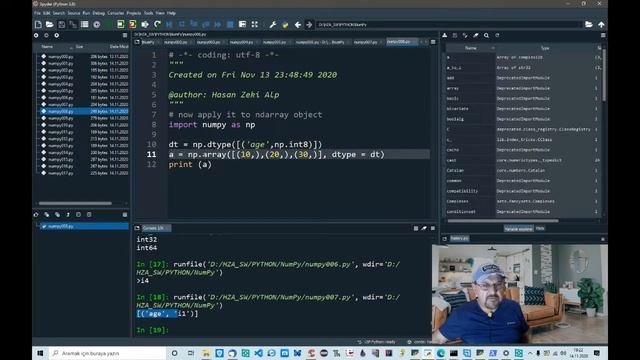640x360 pixels.
Task: Save the current file
Action: (61, 24)
